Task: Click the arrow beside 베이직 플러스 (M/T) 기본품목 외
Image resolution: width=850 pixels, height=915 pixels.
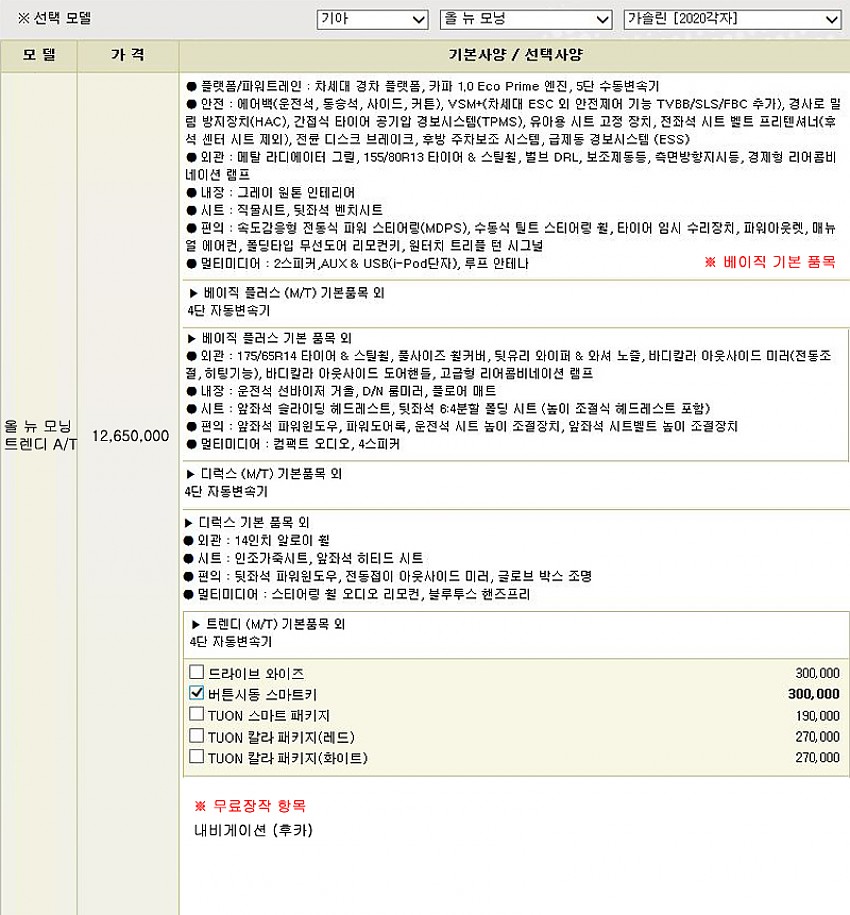Action: point(194,293)
